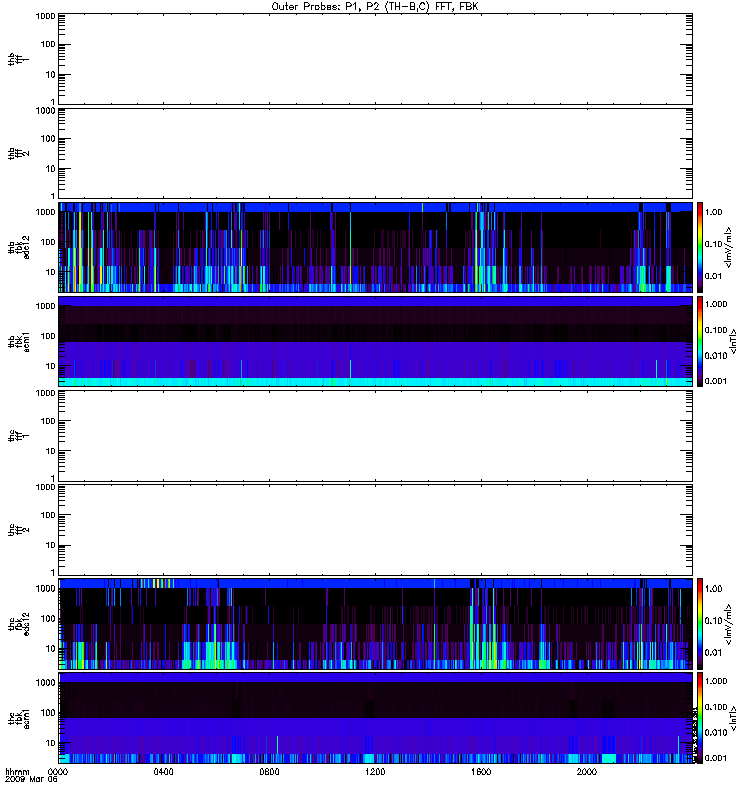Image resolution: width=750 pixels, height=800 pixels.
Task: Click the <|mV/m|> unit label beside thb edc12
Action: tap(729, 247)
